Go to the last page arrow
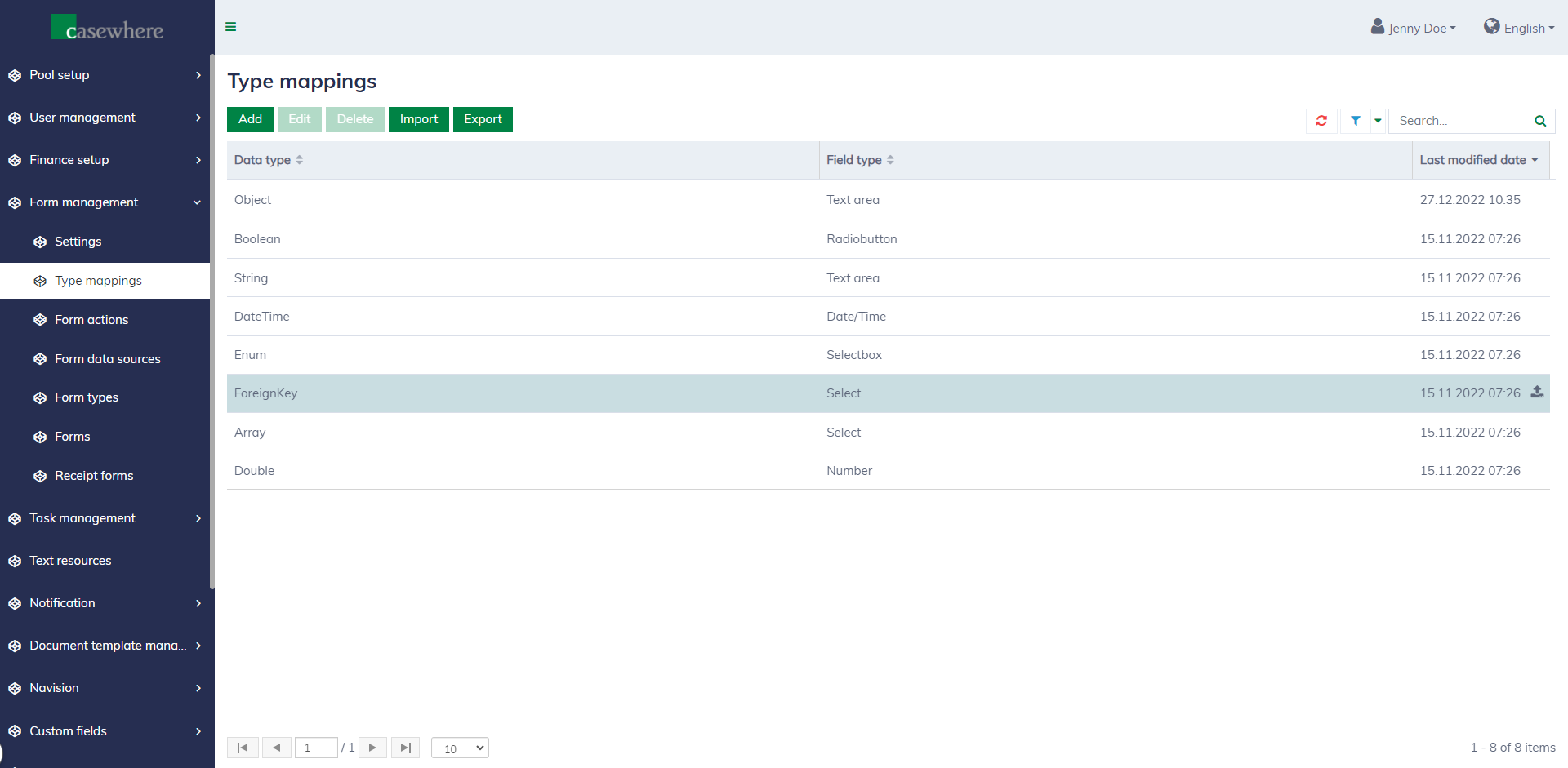Image resolution: width=1568 pixels, height=768 pixels. 405,748
